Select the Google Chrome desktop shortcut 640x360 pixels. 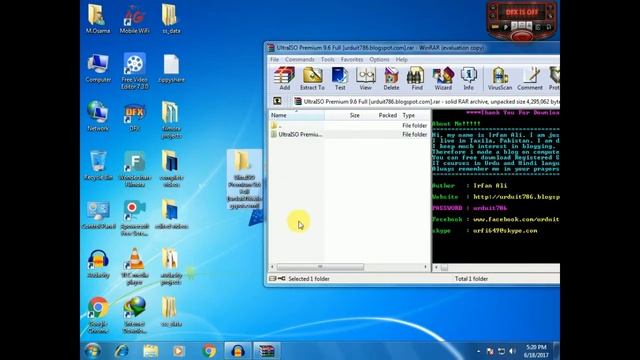pyautogui.click(x=98, y=315)
